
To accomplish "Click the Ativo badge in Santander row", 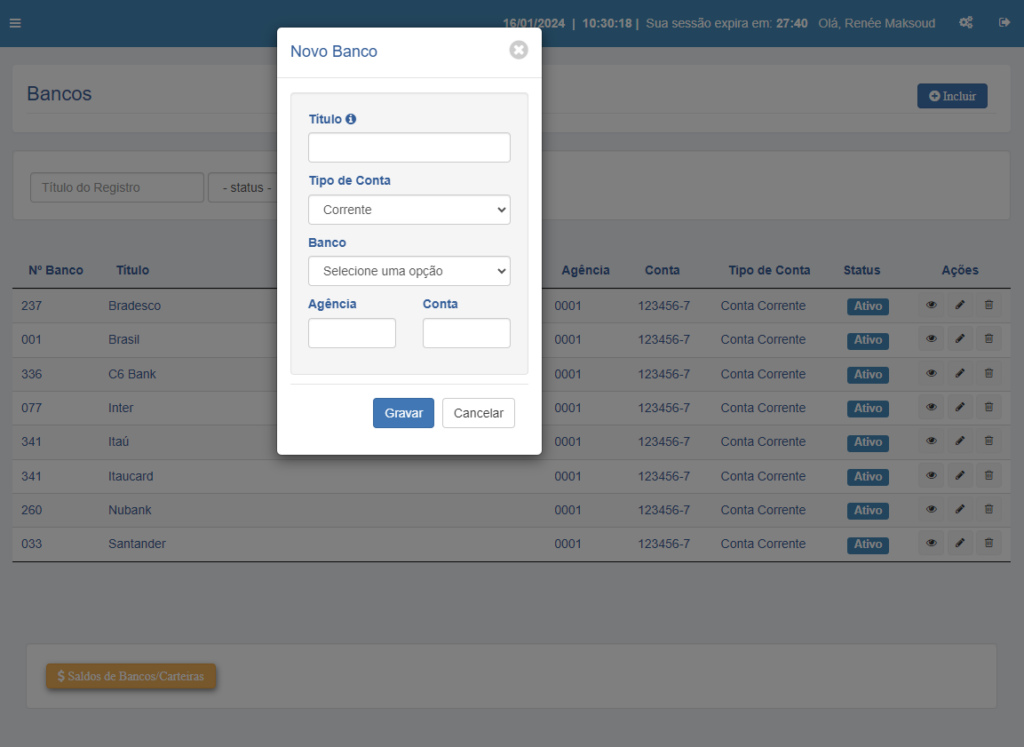I will [867, 545].
